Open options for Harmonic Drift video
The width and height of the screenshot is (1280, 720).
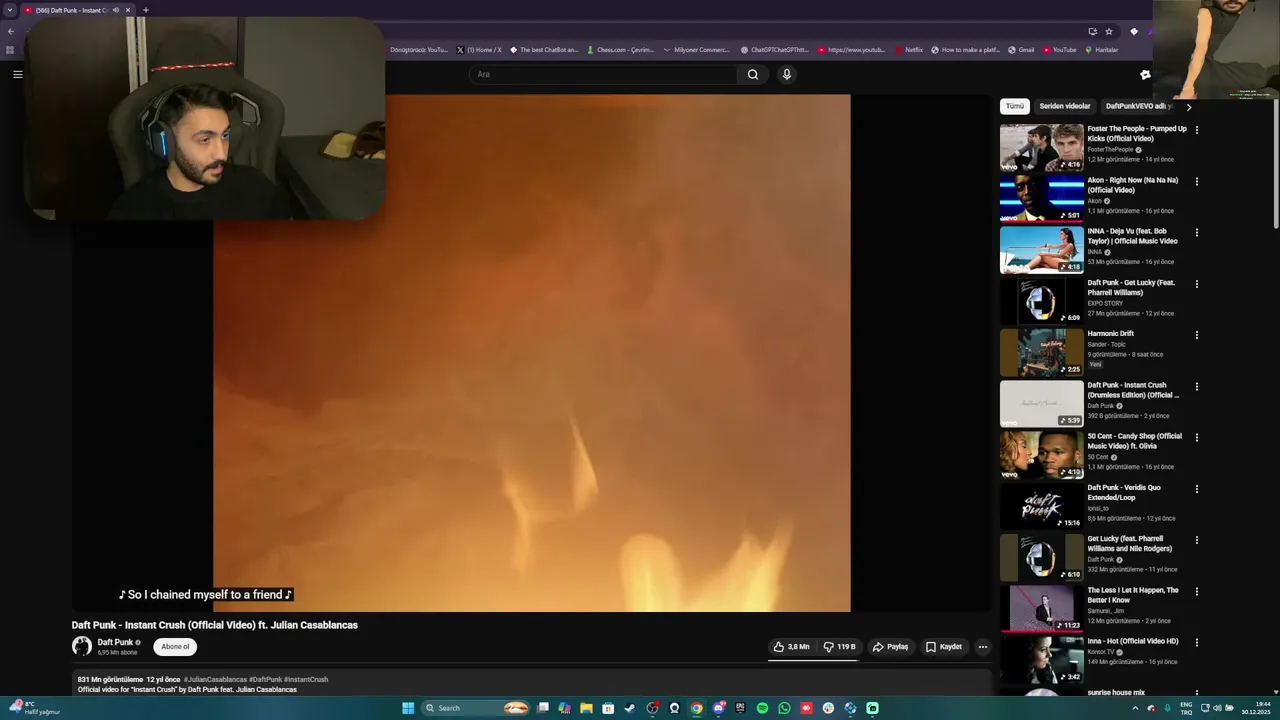tap(1196, 335)
